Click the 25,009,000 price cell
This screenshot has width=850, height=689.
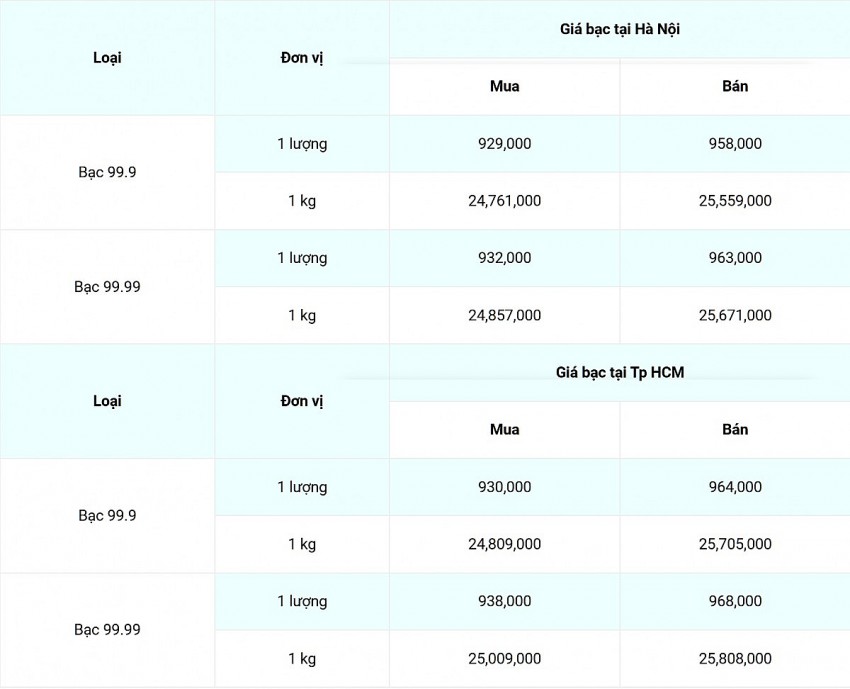click(505, 660)
